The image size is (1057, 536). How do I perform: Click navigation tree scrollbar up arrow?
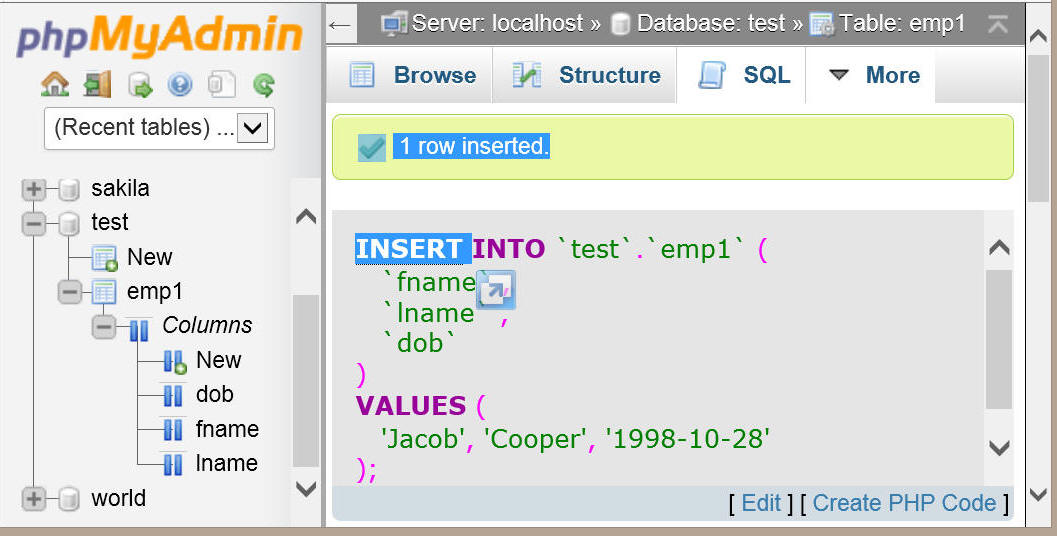[306, 216]
